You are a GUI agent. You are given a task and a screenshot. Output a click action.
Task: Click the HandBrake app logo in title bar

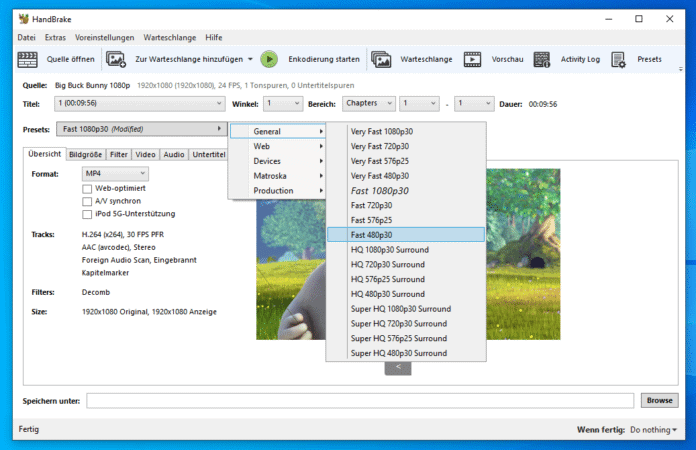[24, 19]
